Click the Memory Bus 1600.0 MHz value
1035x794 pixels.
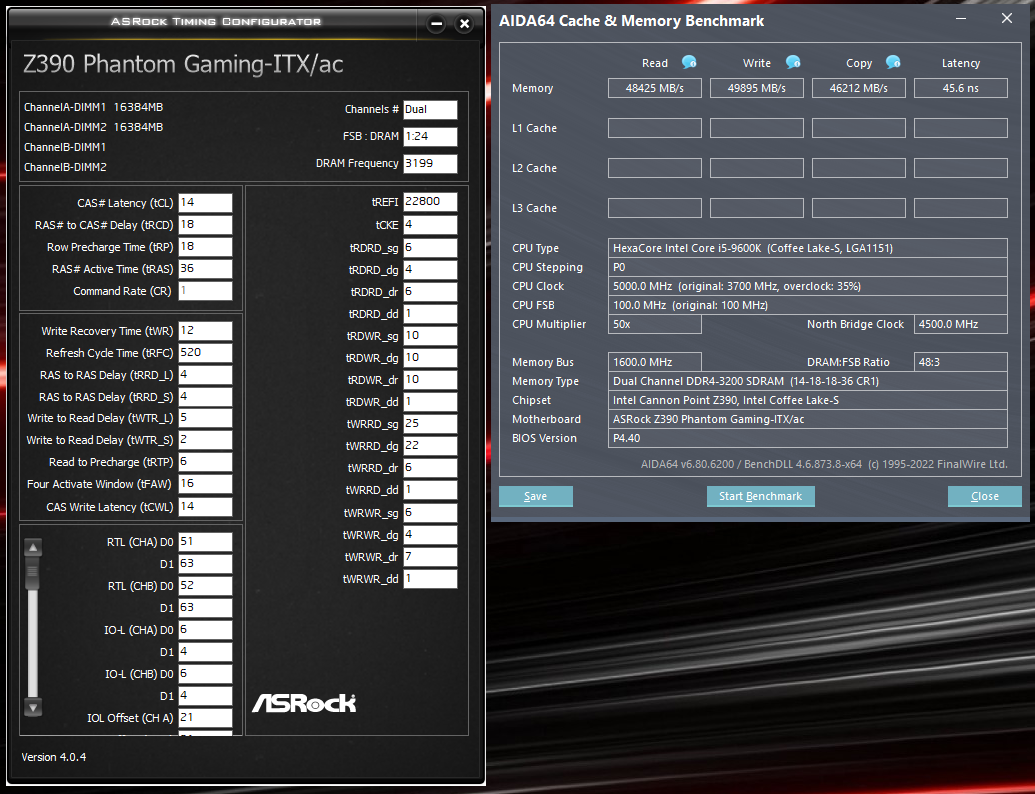655,362
